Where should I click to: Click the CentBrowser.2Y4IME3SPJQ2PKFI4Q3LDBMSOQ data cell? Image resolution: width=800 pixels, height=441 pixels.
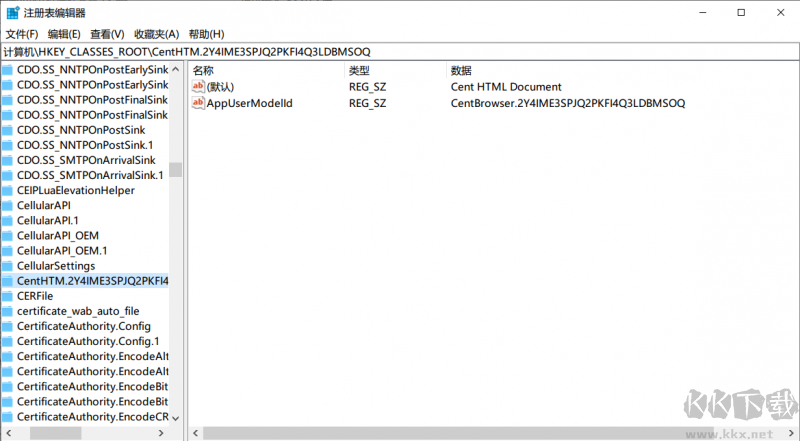[x=567, y=103]
